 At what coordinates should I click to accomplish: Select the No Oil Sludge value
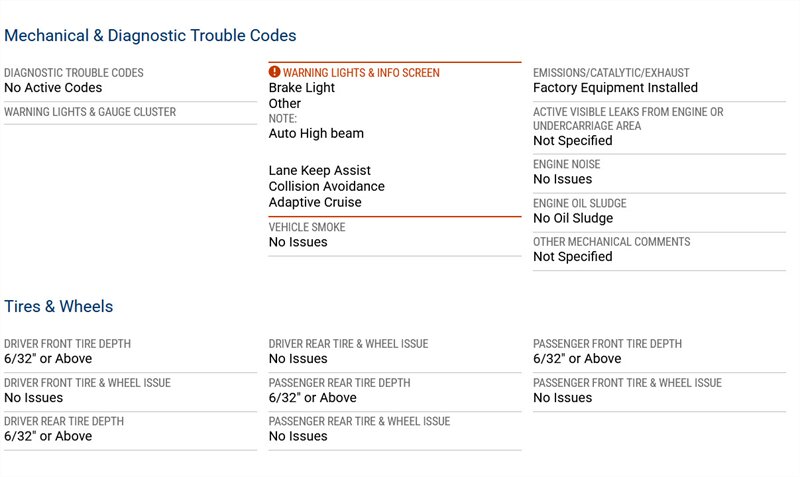pos(573,218)
